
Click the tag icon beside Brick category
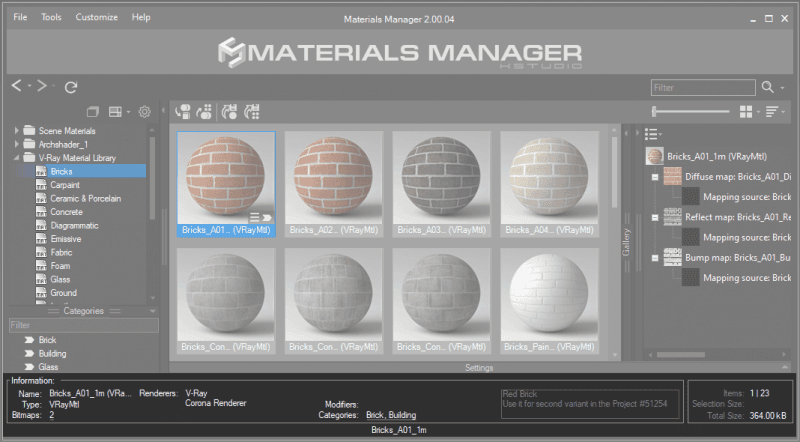pyautogui.click(x=30, y=340)
